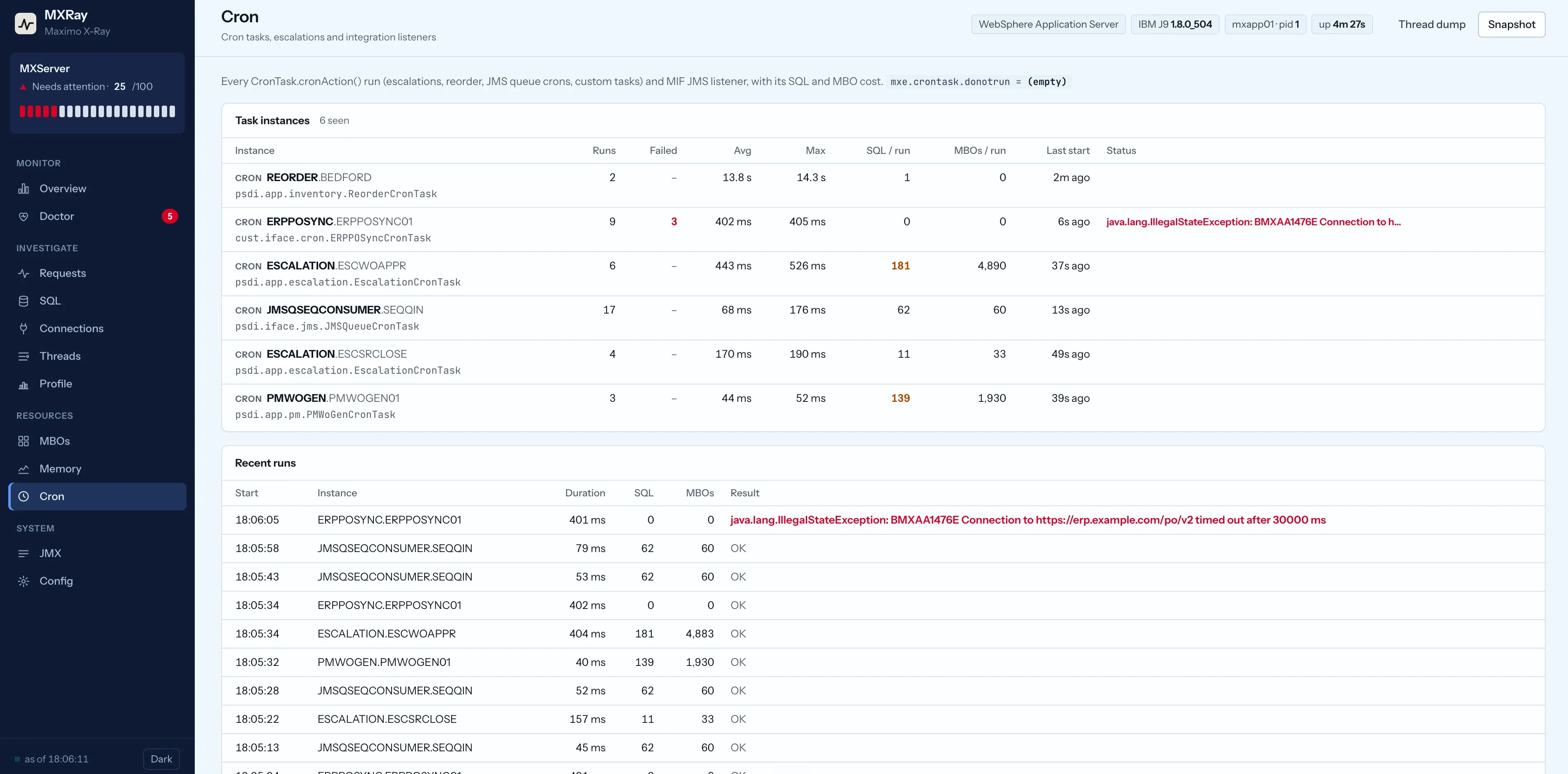Open the Overview page label
The width and height of the screenshot is (1568, 774).
63,189
